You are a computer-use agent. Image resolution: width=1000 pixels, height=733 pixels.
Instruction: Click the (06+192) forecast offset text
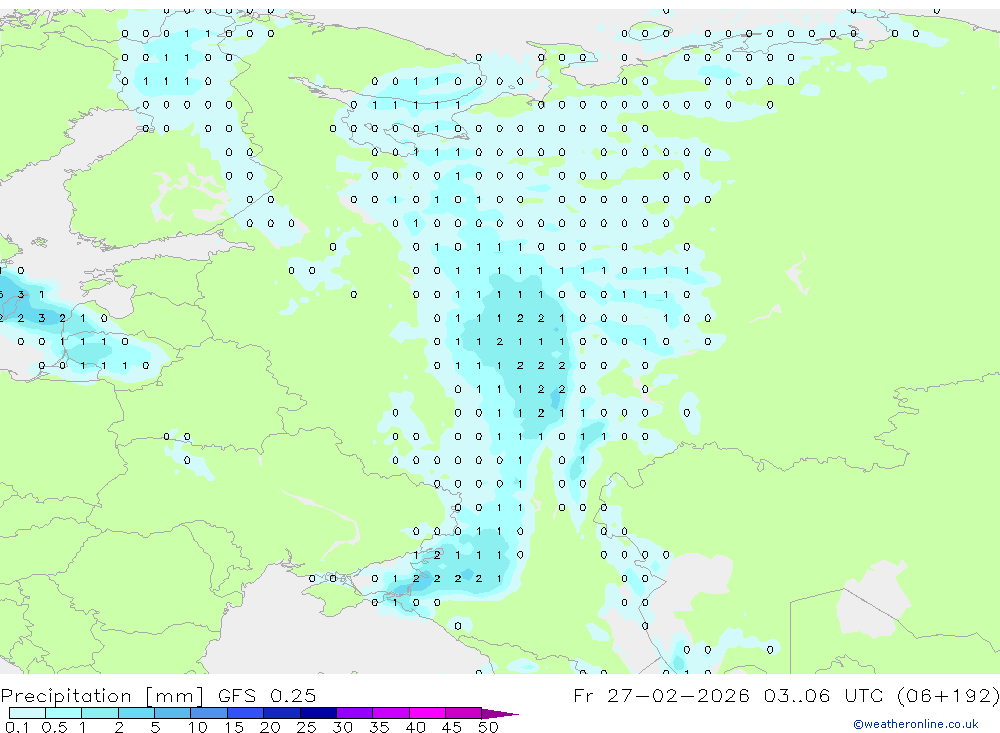948,695
